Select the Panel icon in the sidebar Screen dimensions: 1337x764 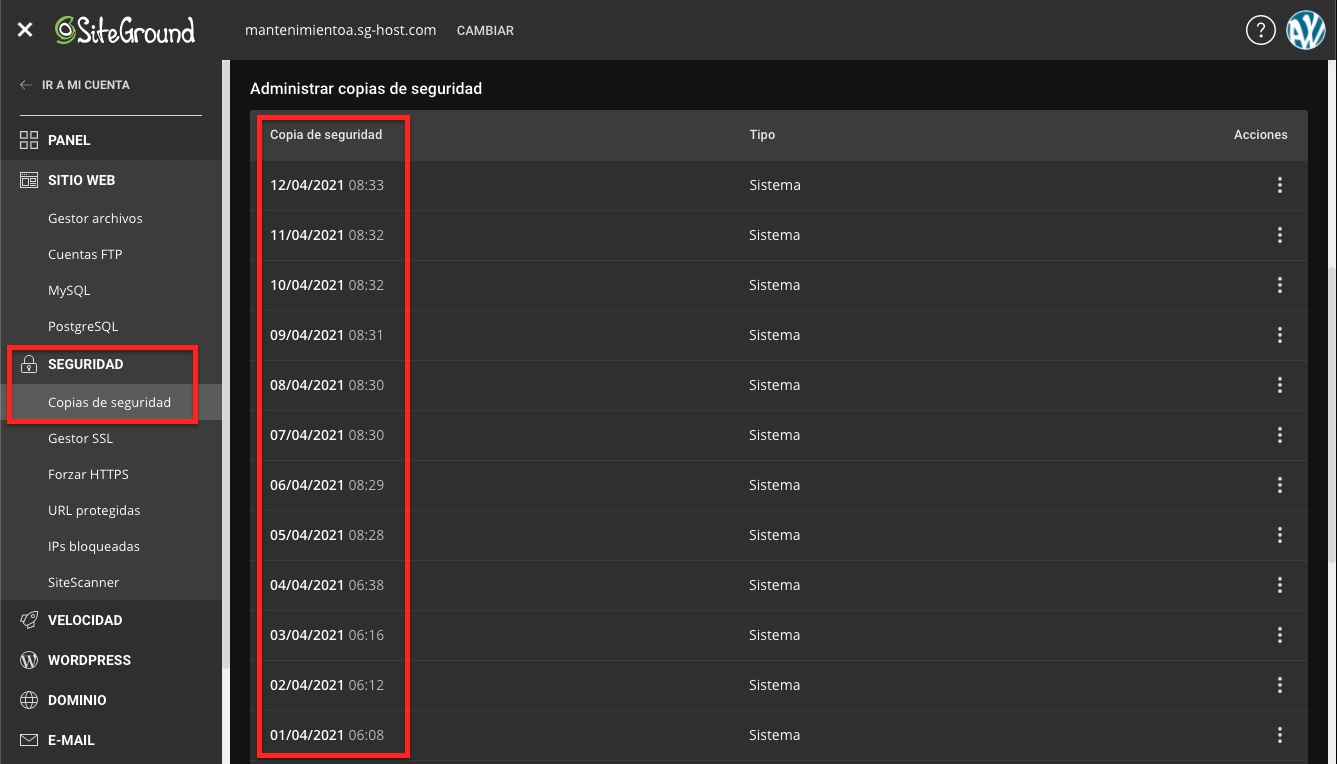29,140
